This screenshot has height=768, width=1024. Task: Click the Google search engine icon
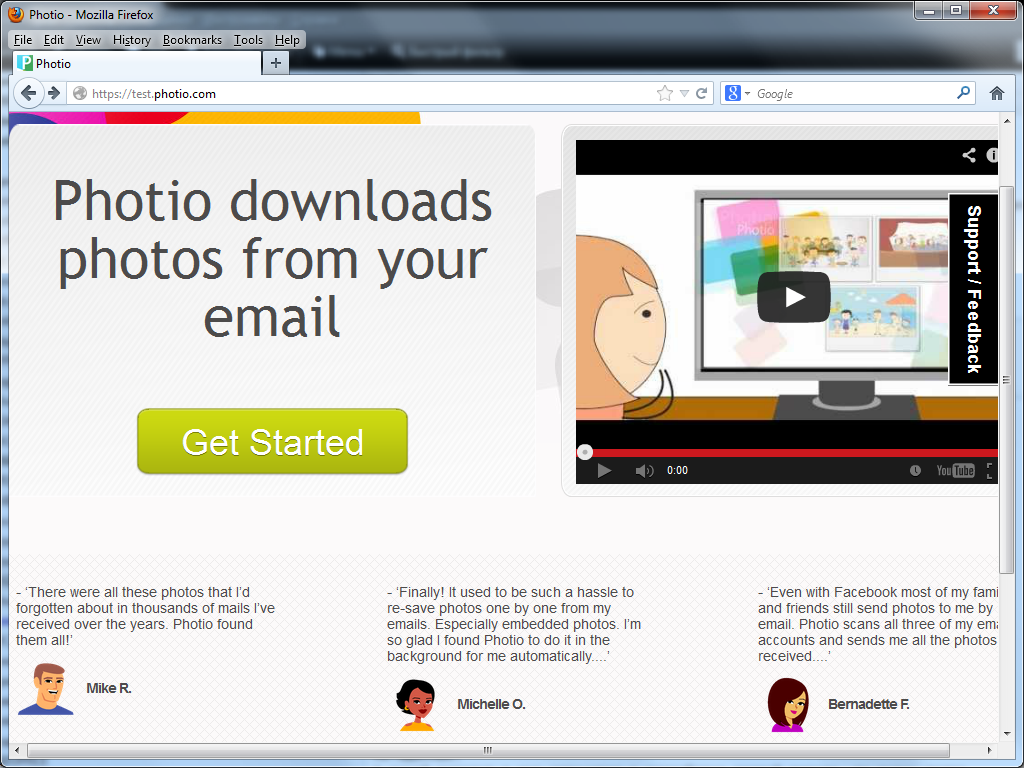733,93
